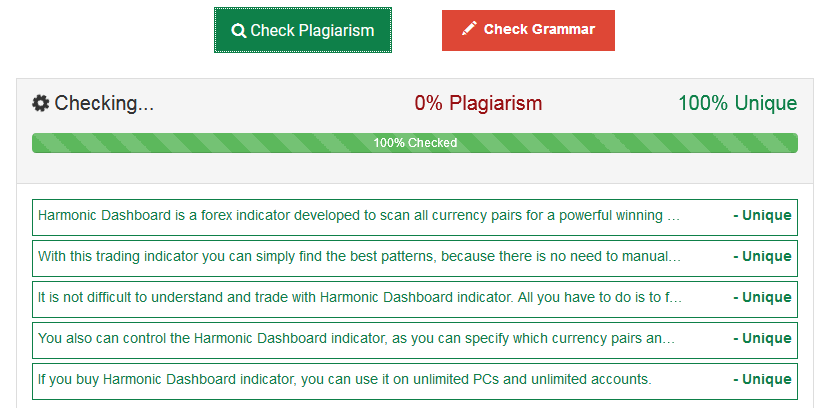This screenshot has width=816, height=408.
Task: Select the 0% Plagiarism result text
Action: coord(478,103)
